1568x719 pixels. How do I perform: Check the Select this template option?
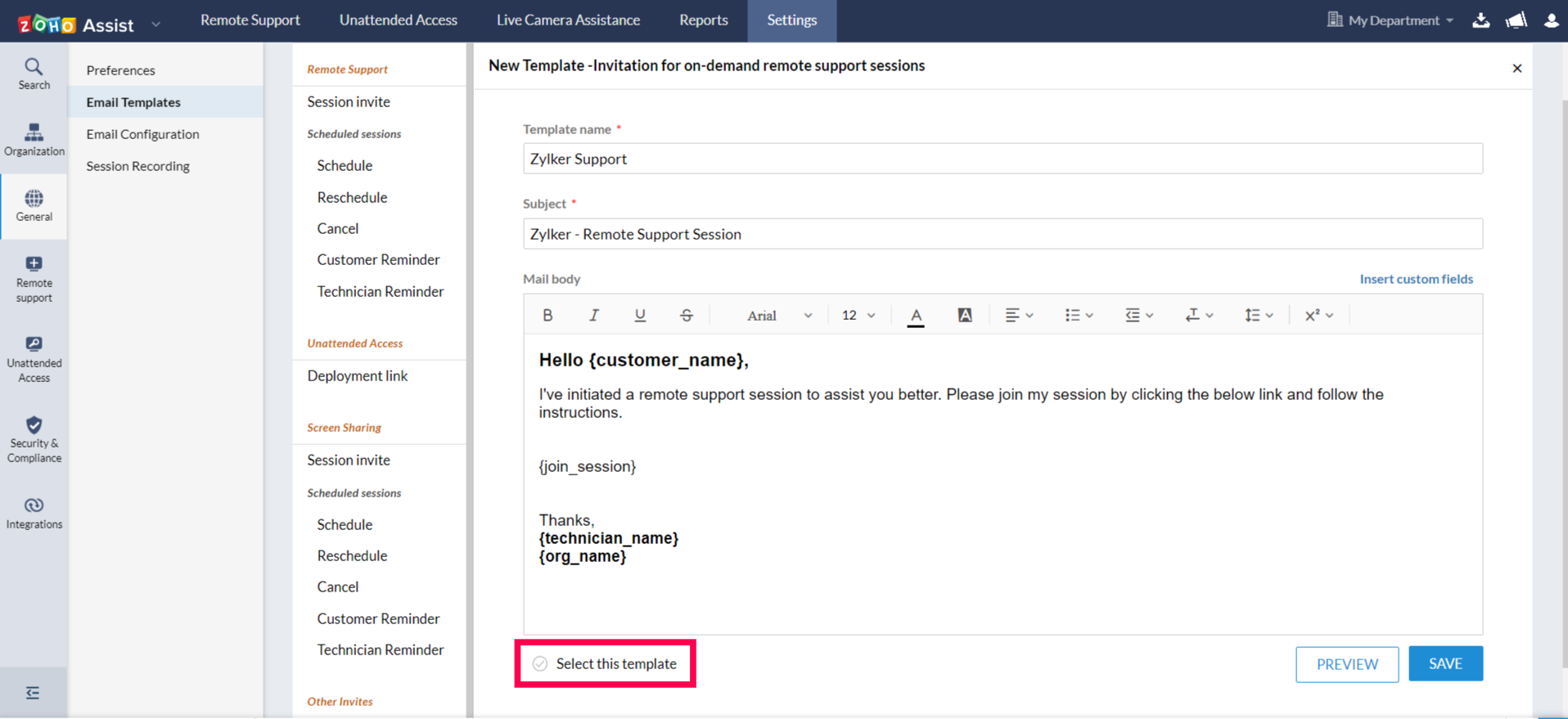(x=540, y=663)
